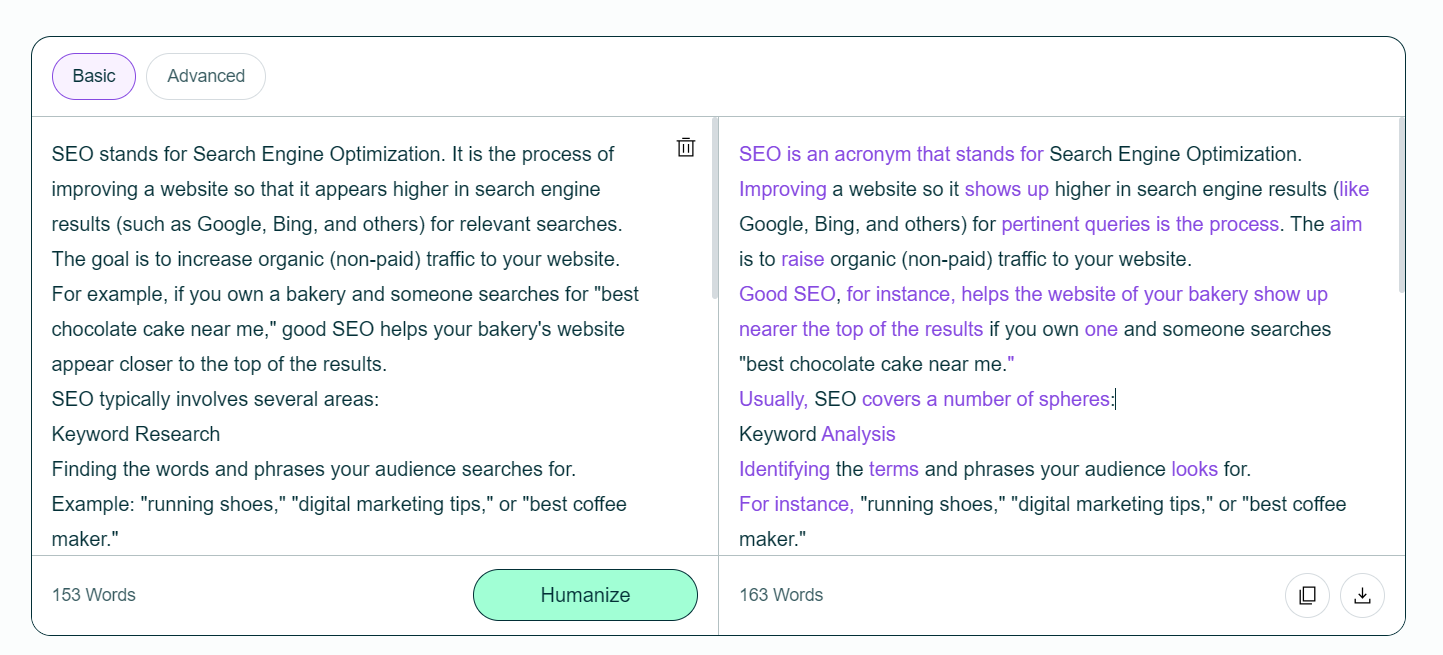Click the output pane's vertical scrollbar
This screenshot has height=655, width=1443.
pos(1401,204)
